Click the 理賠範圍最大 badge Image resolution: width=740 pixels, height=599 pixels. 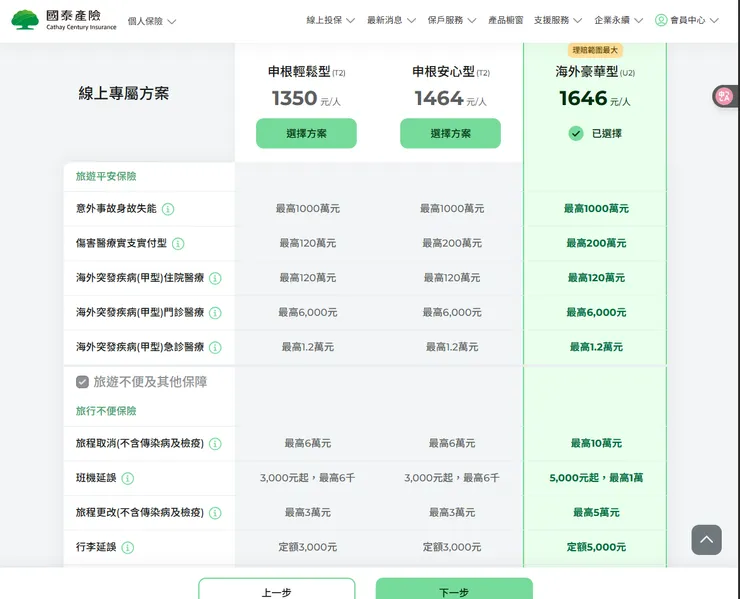(595, 50)
